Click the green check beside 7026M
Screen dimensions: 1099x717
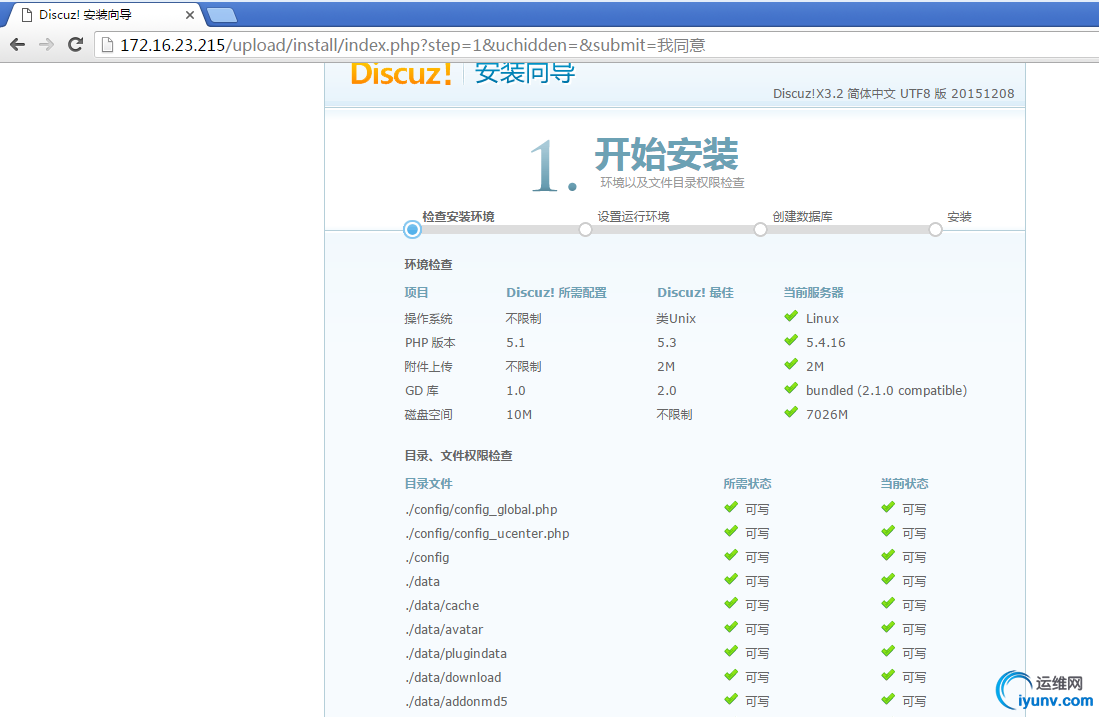tap(791, 412)
